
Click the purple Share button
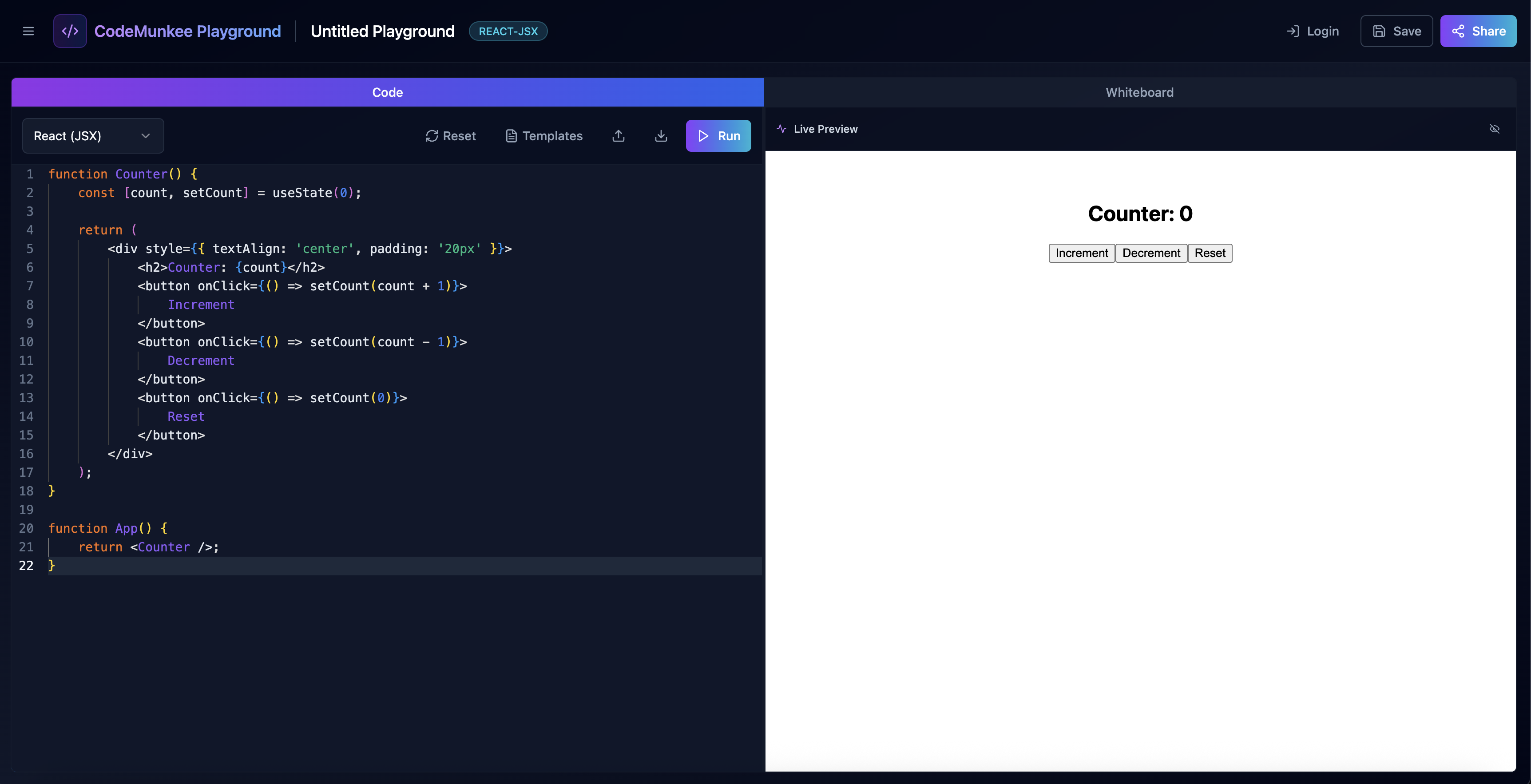coord(1478,31)
